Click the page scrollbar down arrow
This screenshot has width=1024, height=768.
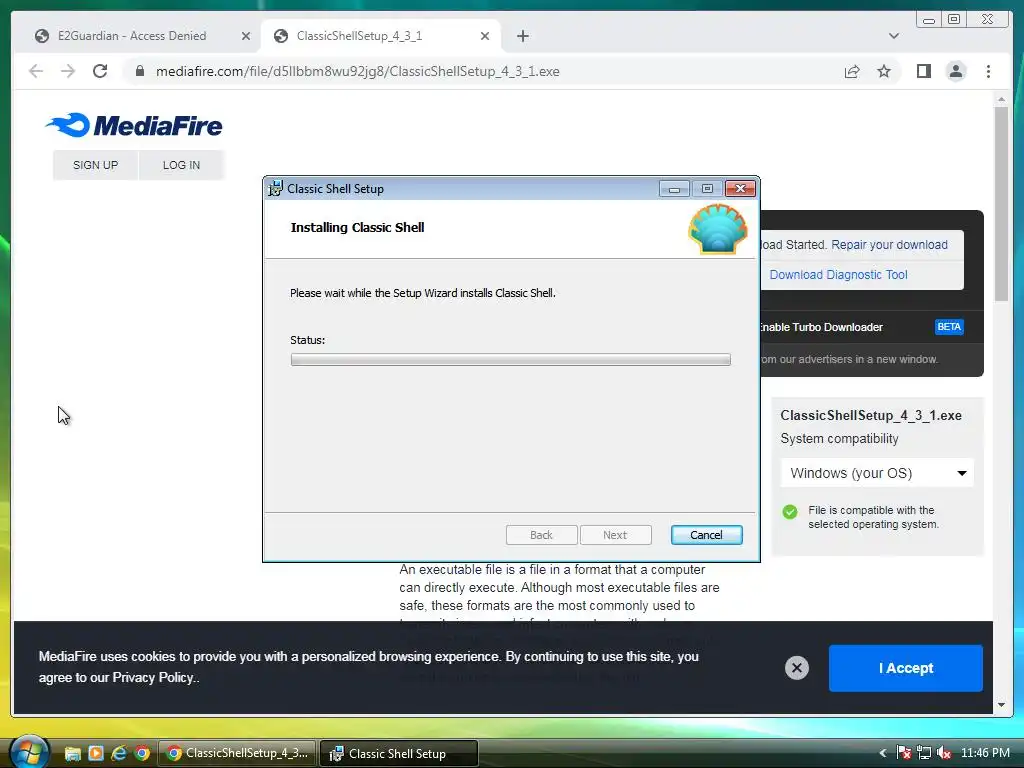(x=1001, y=705)
